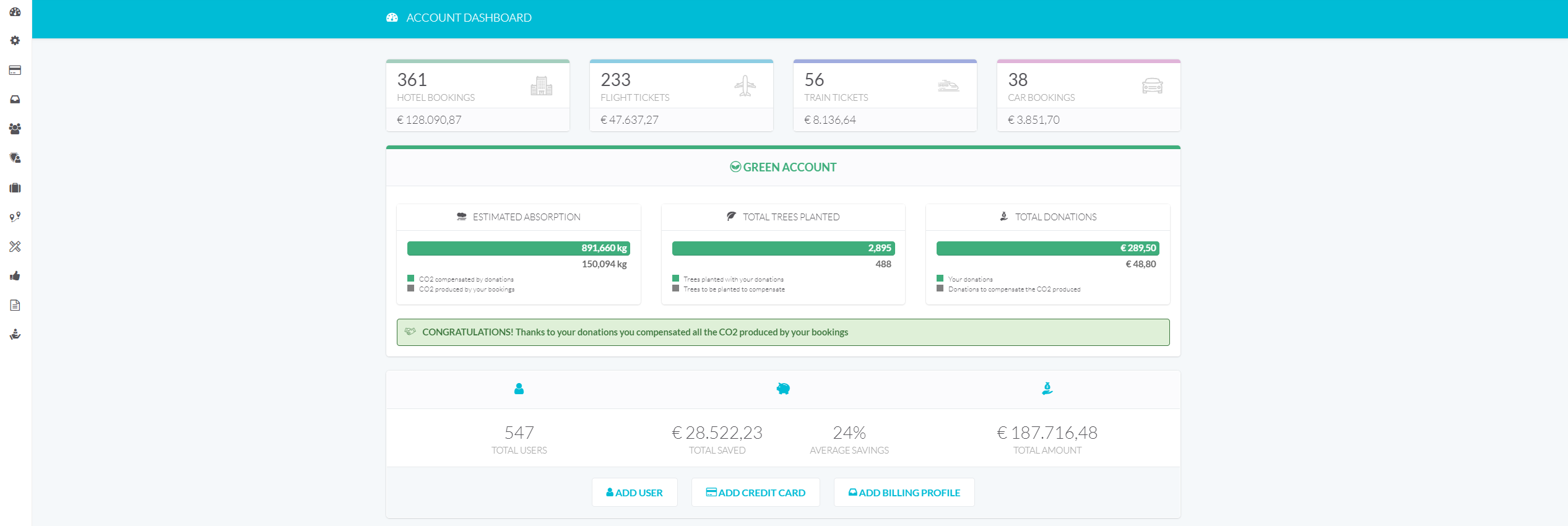Click the Add Credit Card button
Screen dimensions: 1568x526
756,493
